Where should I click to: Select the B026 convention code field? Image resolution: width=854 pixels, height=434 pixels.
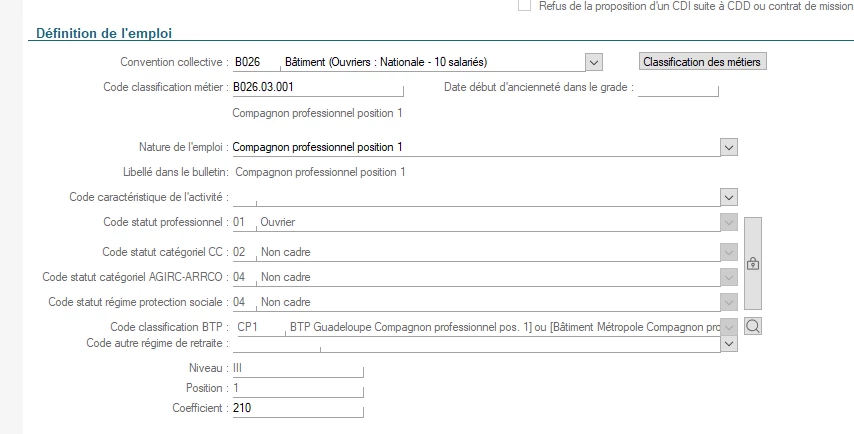[x=257, y=62]
